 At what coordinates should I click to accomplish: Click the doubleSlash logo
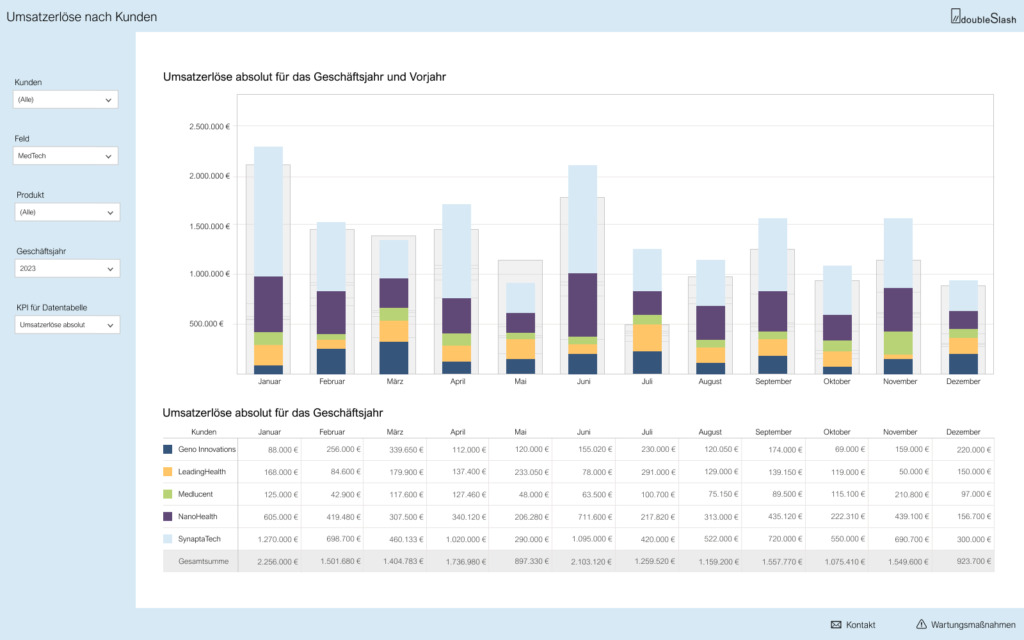(983, 17)
